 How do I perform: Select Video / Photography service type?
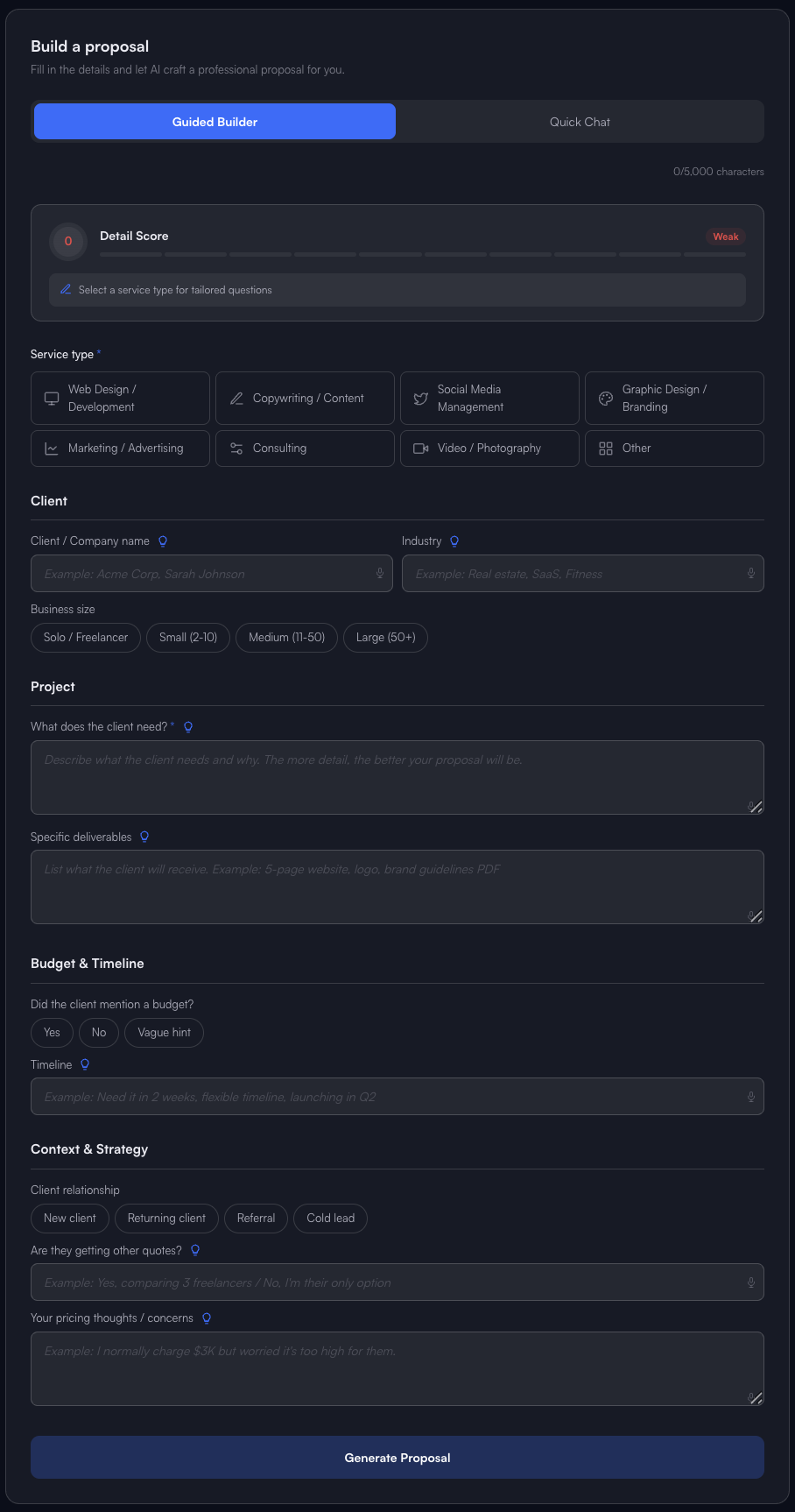tap(489, 449)
